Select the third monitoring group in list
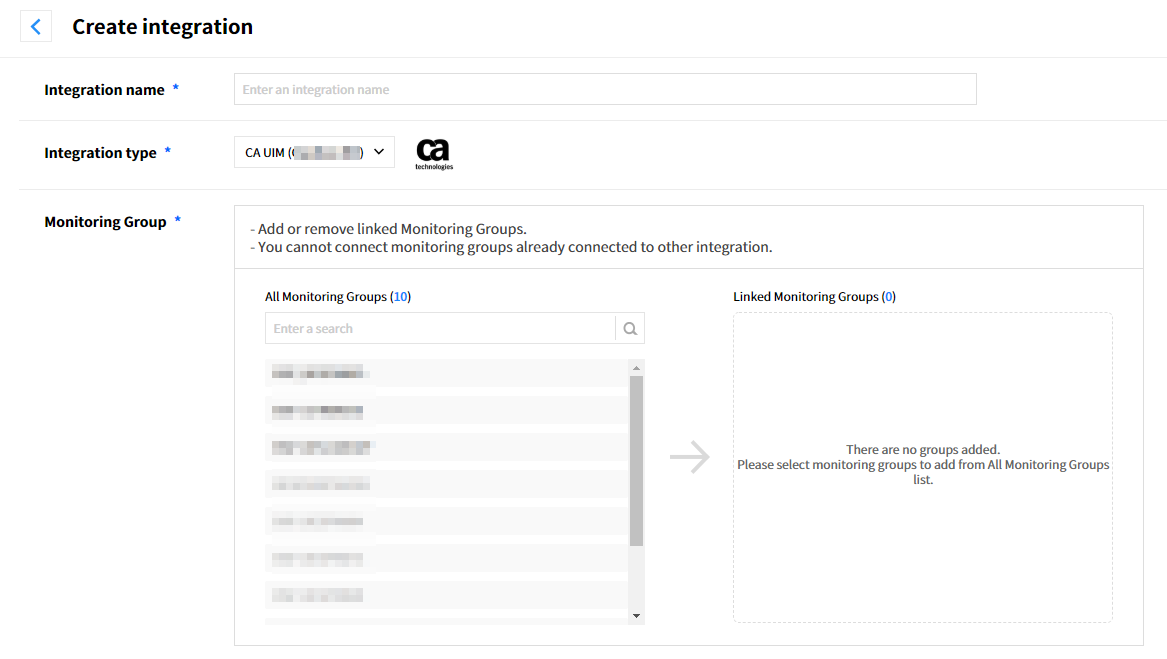1167x659 pixels. click(446, 447)
